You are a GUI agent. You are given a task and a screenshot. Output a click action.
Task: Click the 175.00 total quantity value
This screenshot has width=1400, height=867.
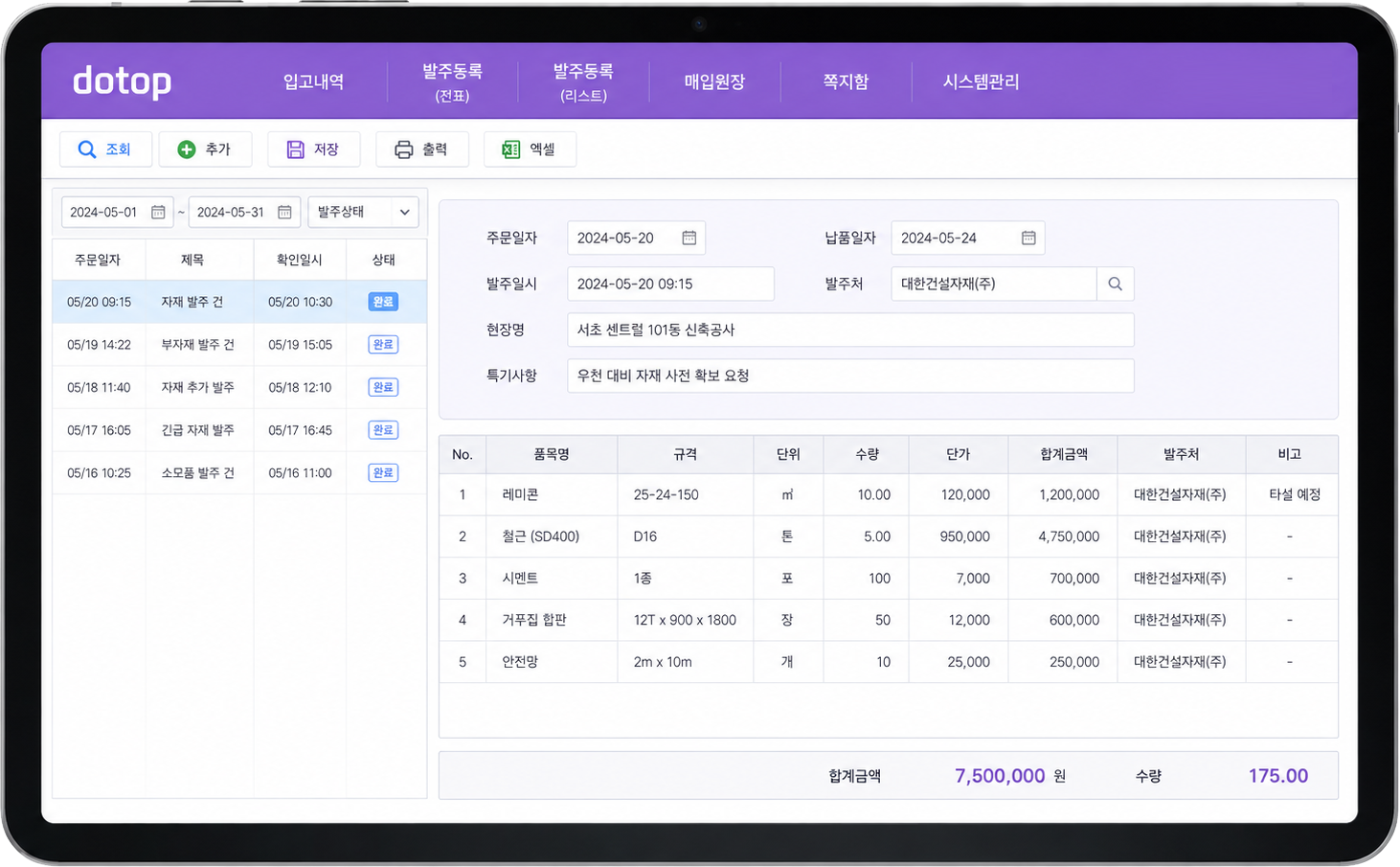click(x=1278, y=776)
